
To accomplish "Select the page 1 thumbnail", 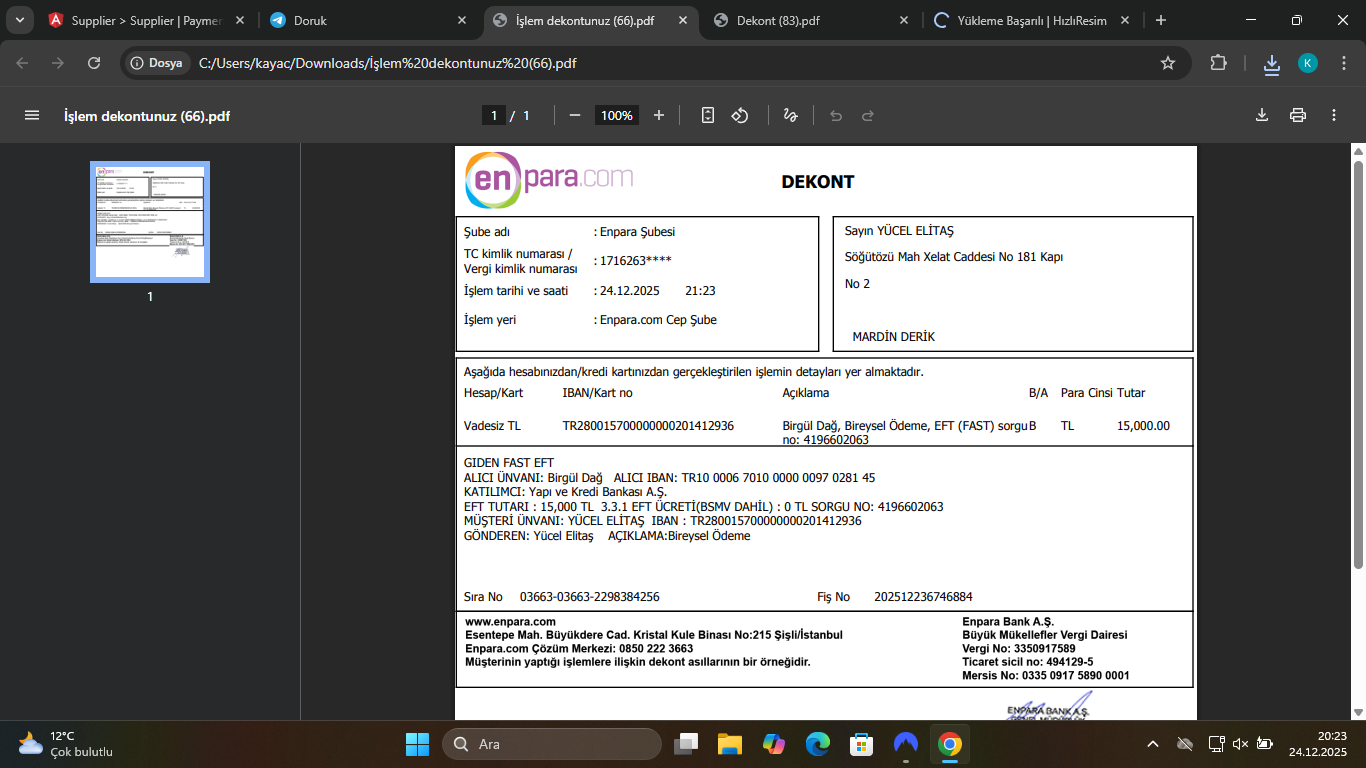I will click(150, 222).
